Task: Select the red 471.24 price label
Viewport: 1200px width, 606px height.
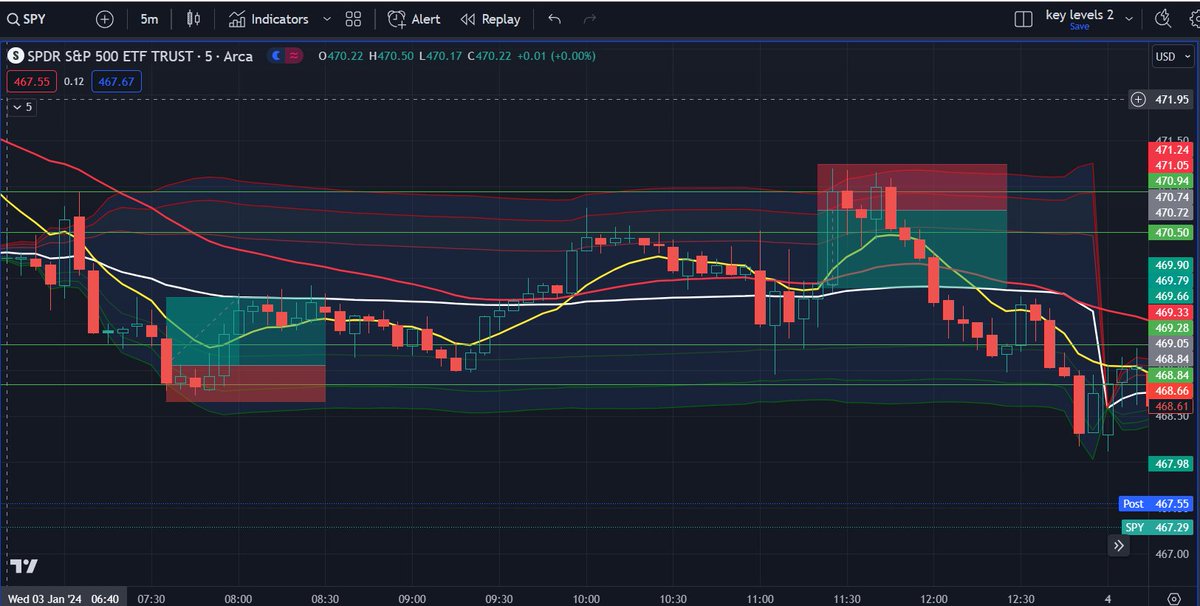Action: coord(1172,149)
